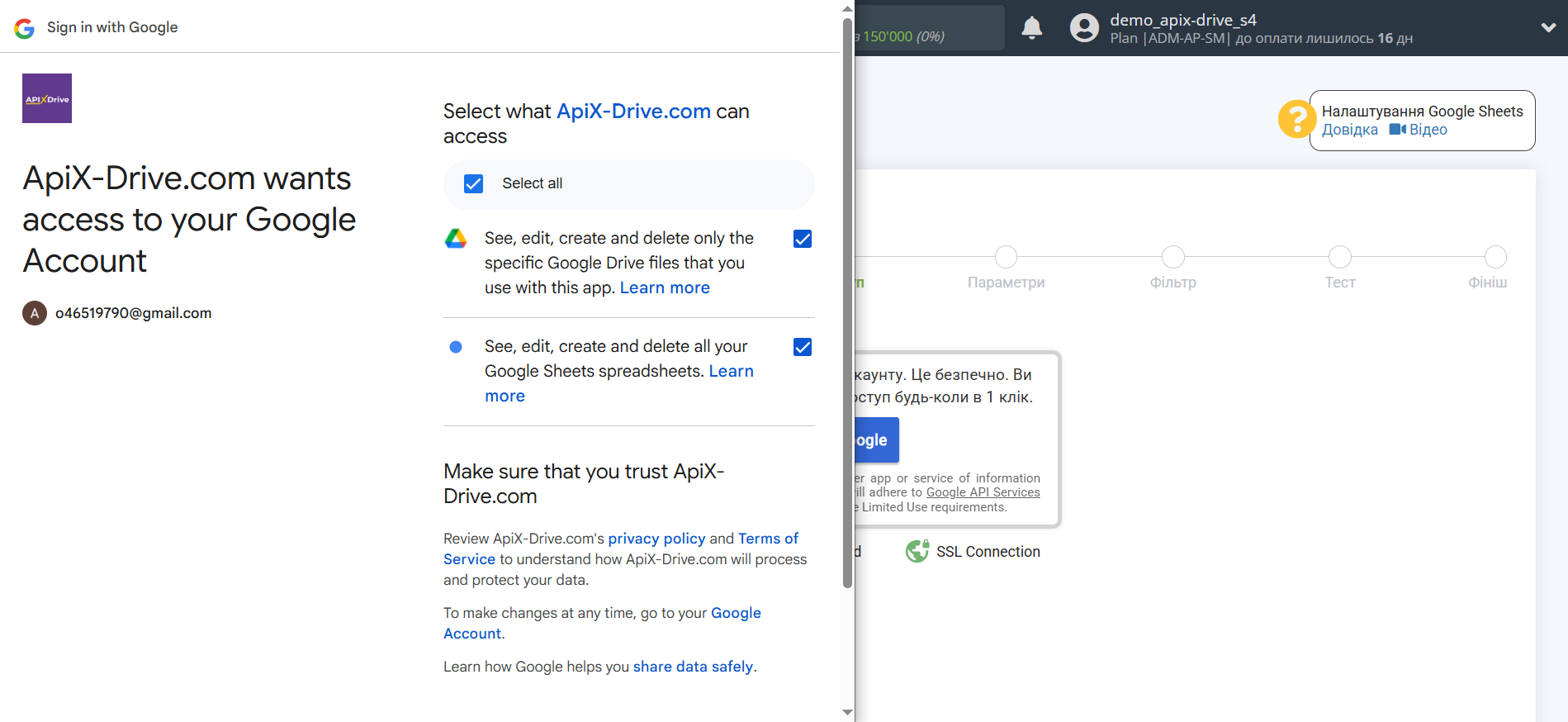Expand the account menu chevron in the top right
Screen dimensions: 1568x722
click(x=1548, y=27)
